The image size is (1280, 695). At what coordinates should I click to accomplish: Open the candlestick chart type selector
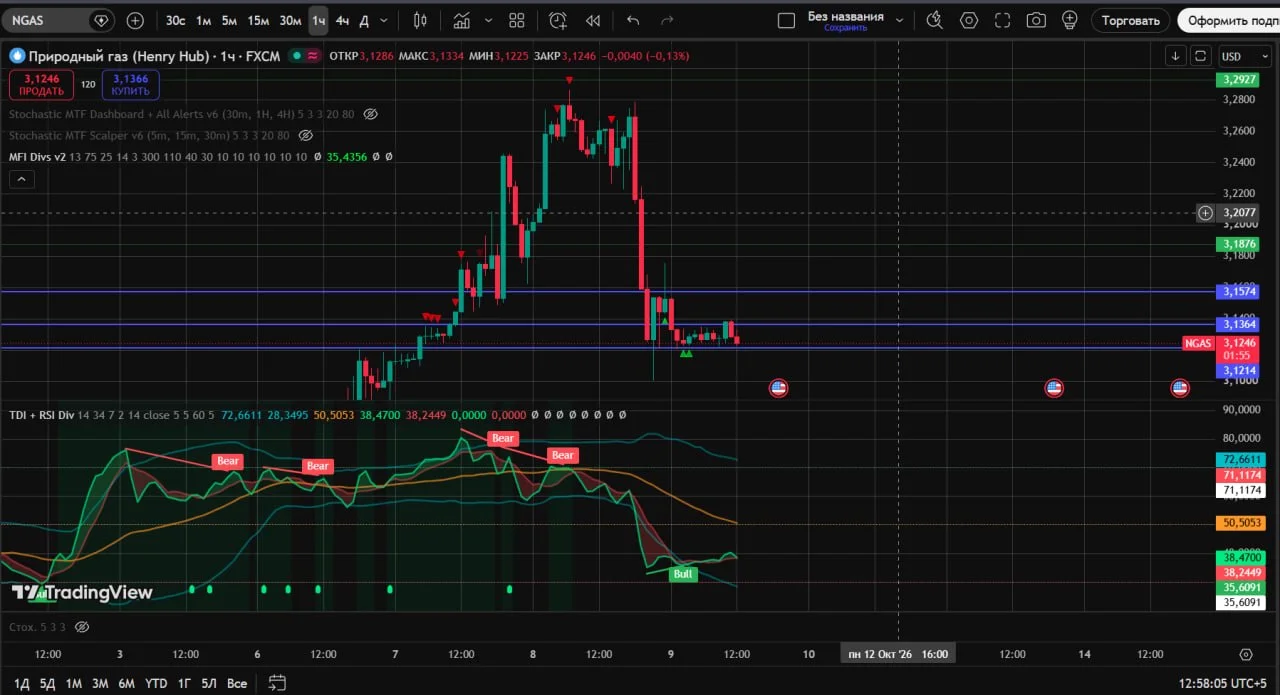[x=420, y=20]
